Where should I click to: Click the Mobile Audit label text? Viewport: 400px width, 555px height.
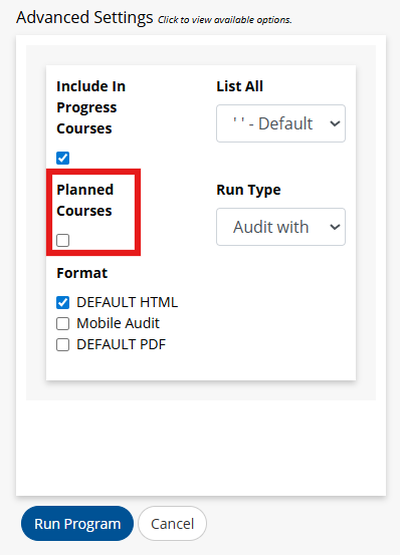click(118, 323)
